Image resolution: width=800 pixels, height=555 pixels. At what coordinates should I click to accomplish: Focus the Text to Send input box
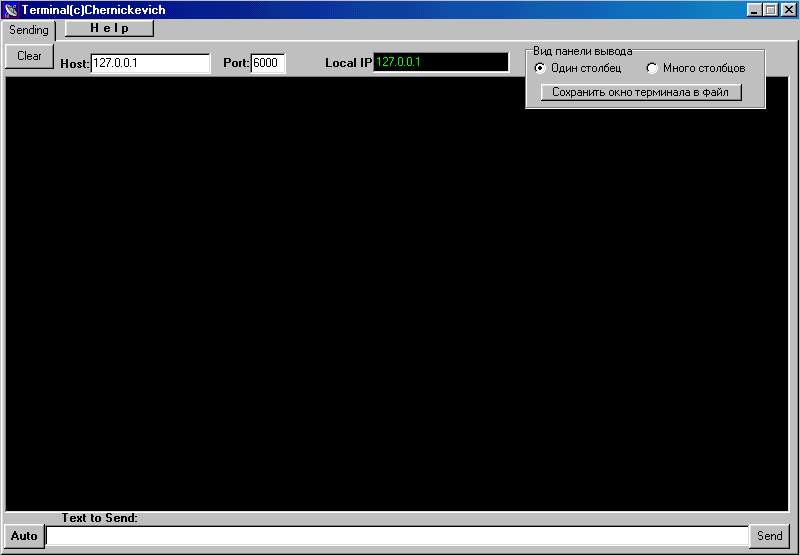396,536
